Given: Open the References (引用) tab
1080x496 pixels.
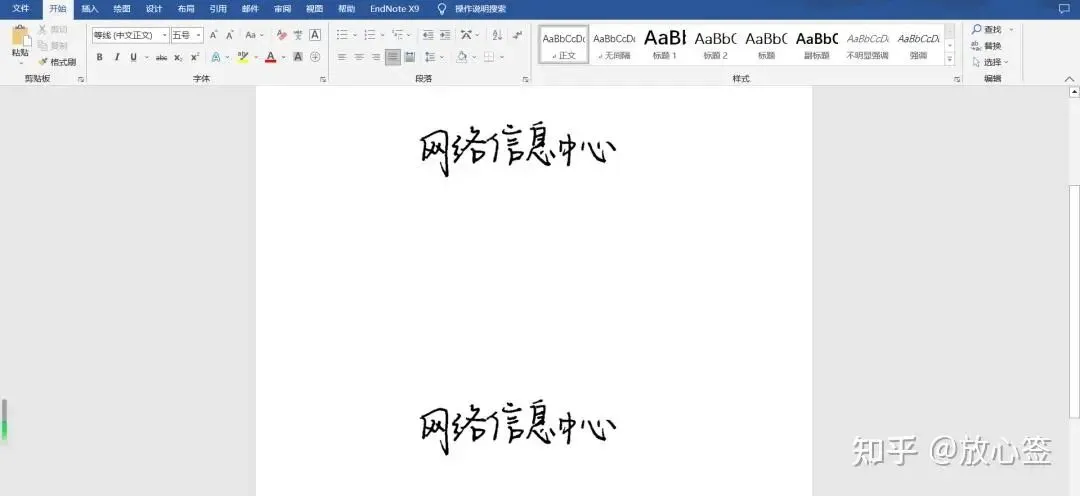Looking at the screenshot, I should pos(218,9).
